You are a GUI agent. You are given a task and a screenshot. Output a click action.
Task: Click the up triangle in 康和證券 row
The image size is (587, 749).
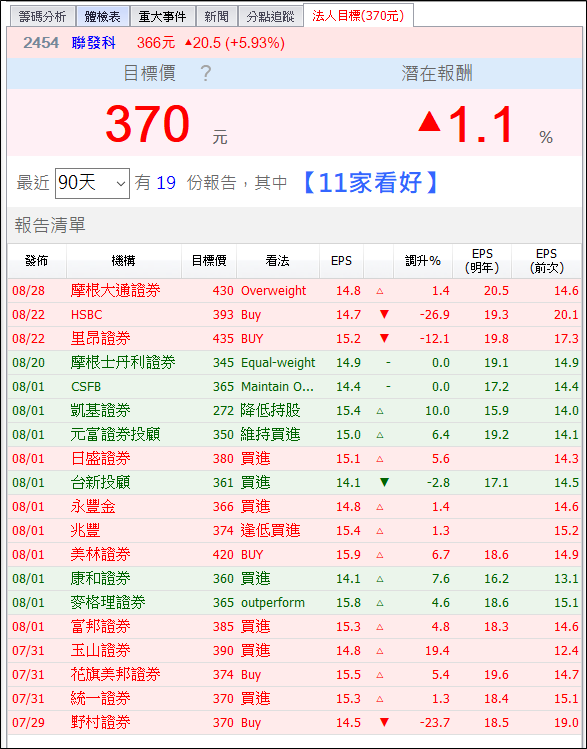380,579
